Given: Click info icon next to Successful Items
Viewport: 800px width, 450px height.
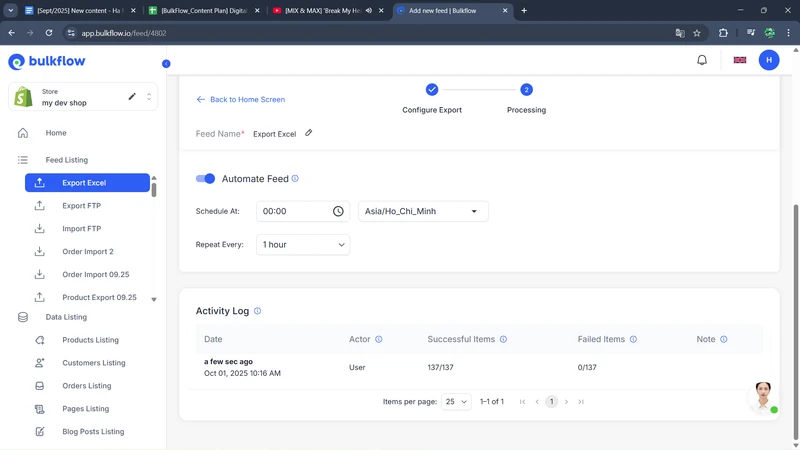Looking at the screenshot, I should click(503, 339).
